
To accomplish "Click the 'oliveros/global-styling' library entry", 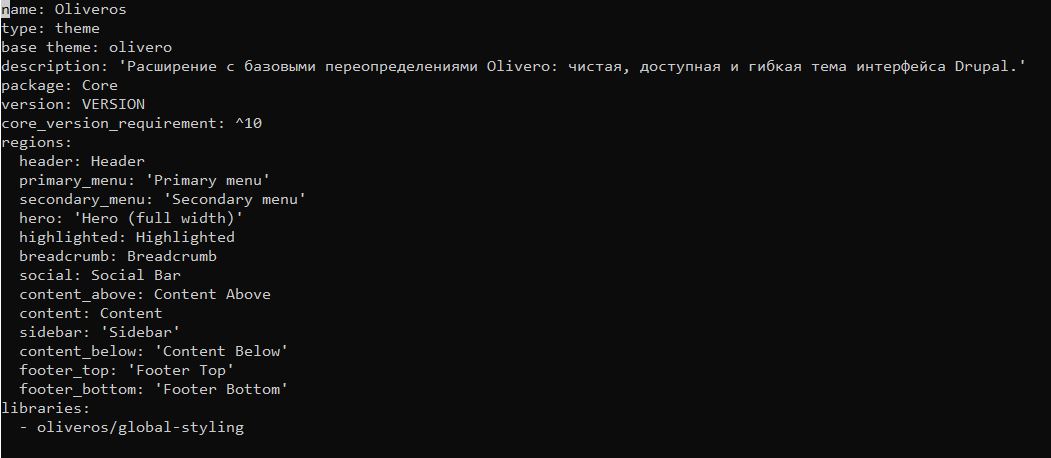I will pyautogui.click(x=140, y=427).
